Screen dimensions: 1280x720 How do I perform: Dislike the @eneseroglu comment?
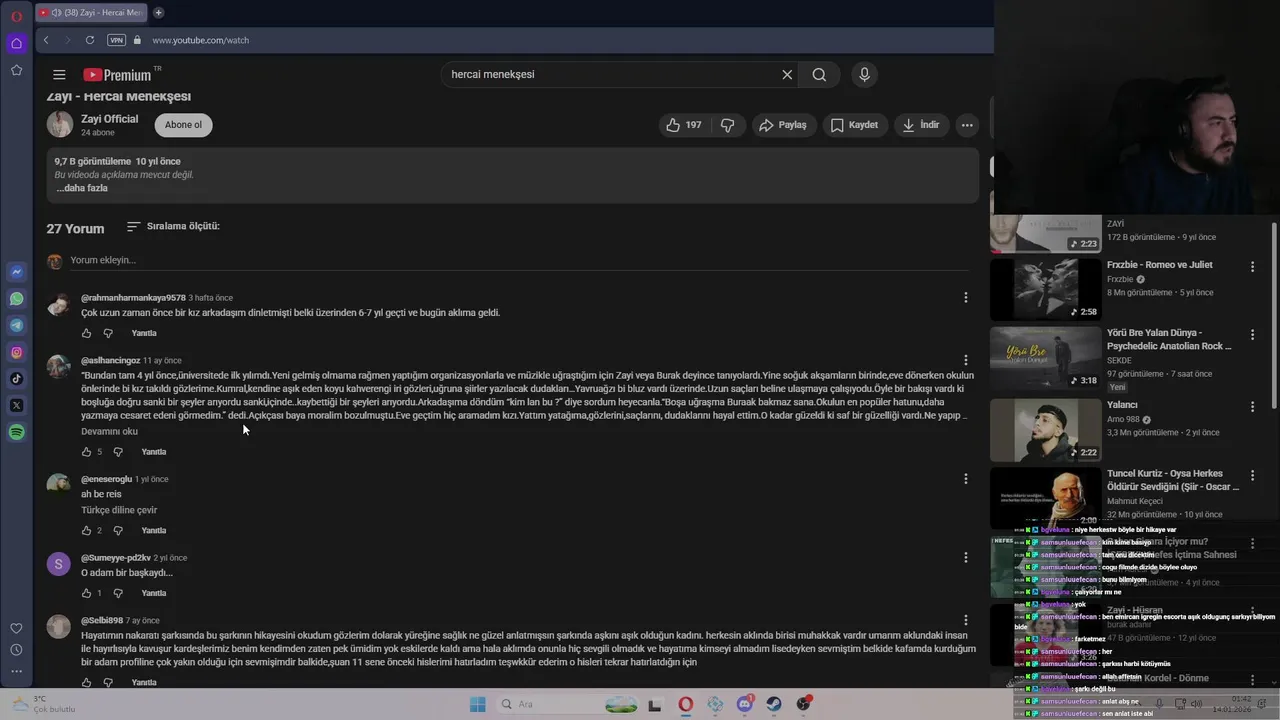pos(118,530)
